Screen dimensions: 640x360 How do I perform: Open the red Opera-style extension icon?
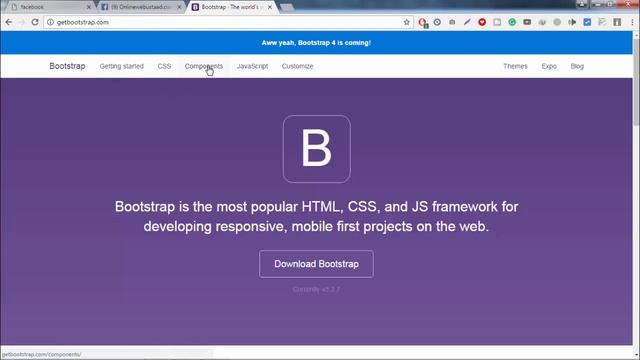point(423,22)
